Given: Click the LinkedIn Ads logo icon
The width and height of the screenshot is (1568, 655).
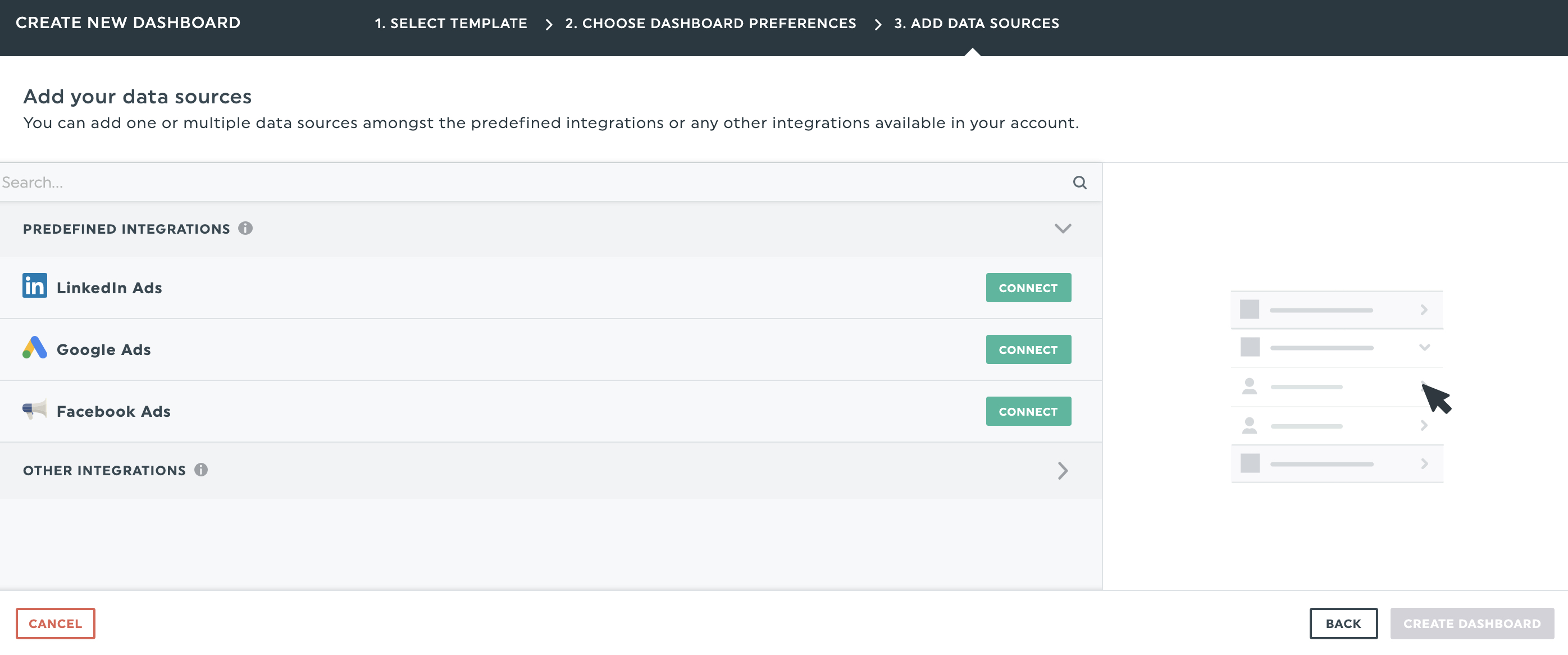Looking at the screenshot, I should point(35,286).
